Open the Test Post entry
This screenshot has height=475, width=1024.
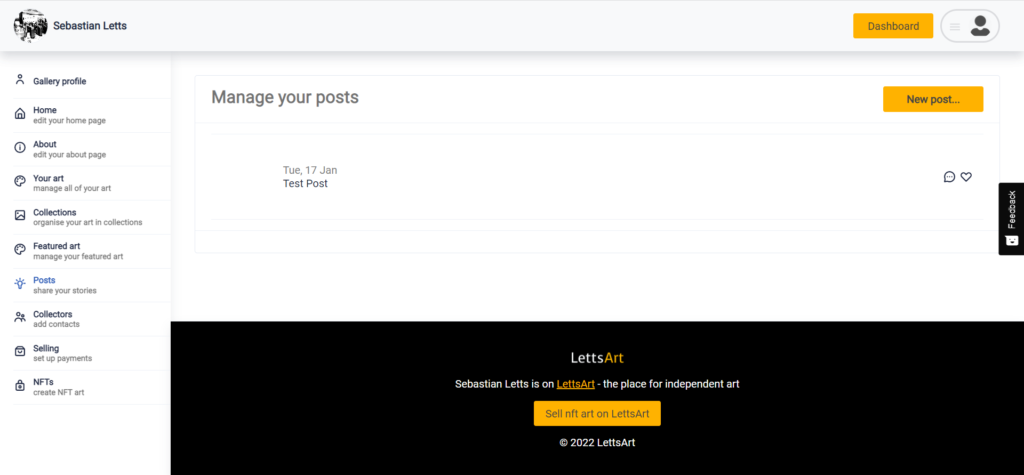pyautogui.click(x=305, y=184)
